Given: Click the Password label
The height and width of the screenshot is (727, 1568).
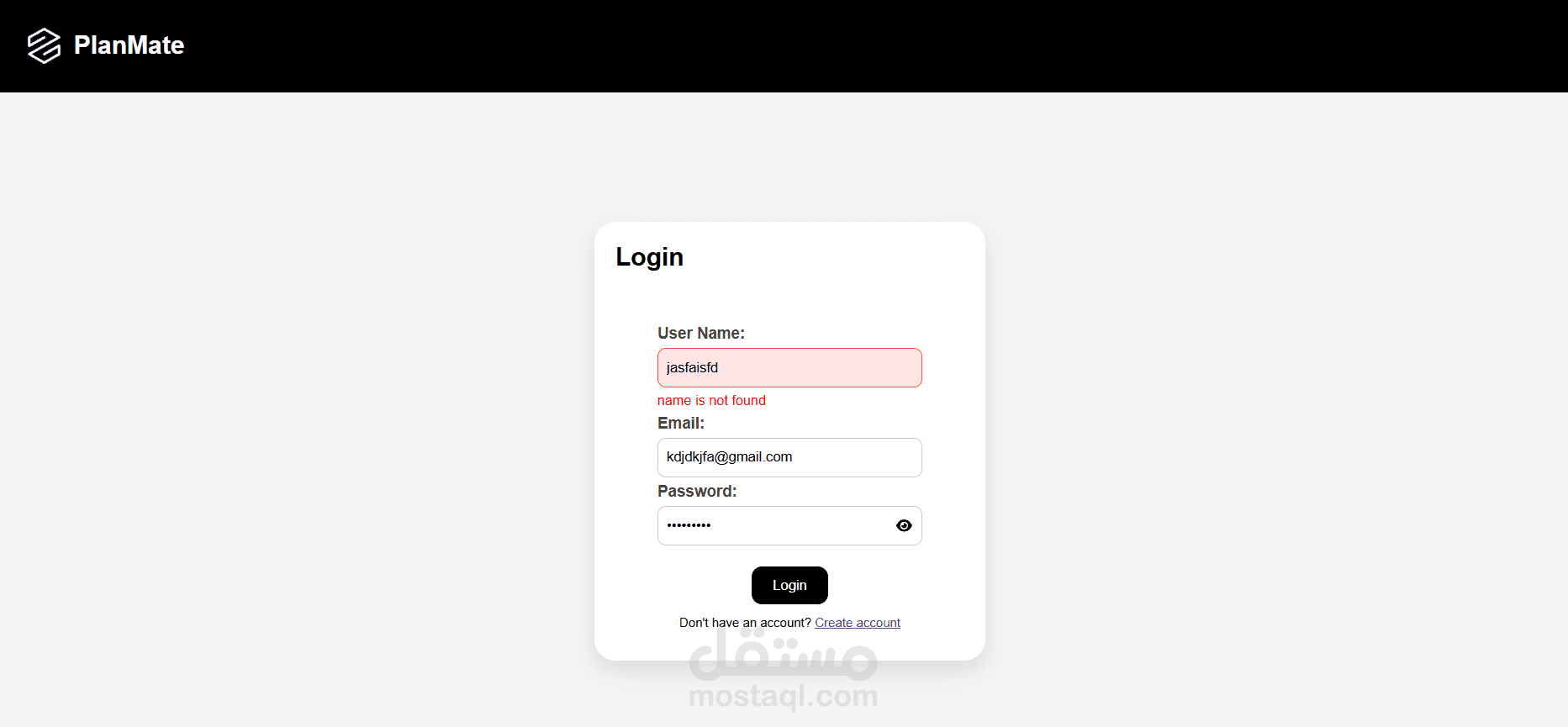Looking at the screenshot, I should pyautogui.click(x=697, y=491).
